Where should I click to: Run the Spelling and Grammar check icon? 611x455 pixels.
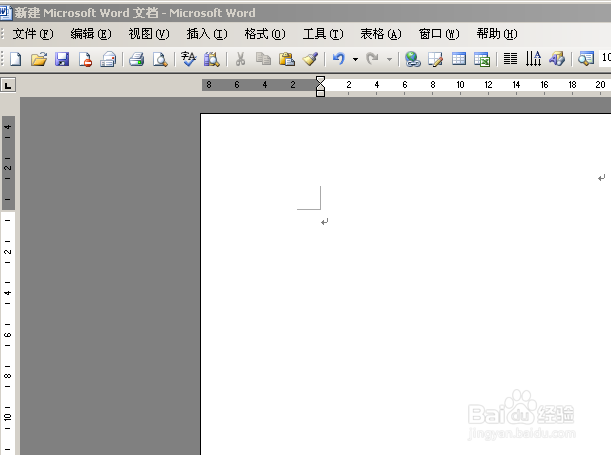click(x=189, y=59)
